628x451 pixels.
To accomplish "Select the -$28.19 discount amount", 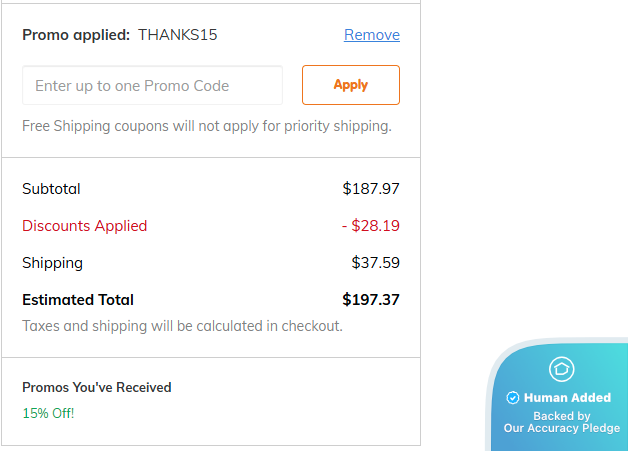I will point(370,226).
